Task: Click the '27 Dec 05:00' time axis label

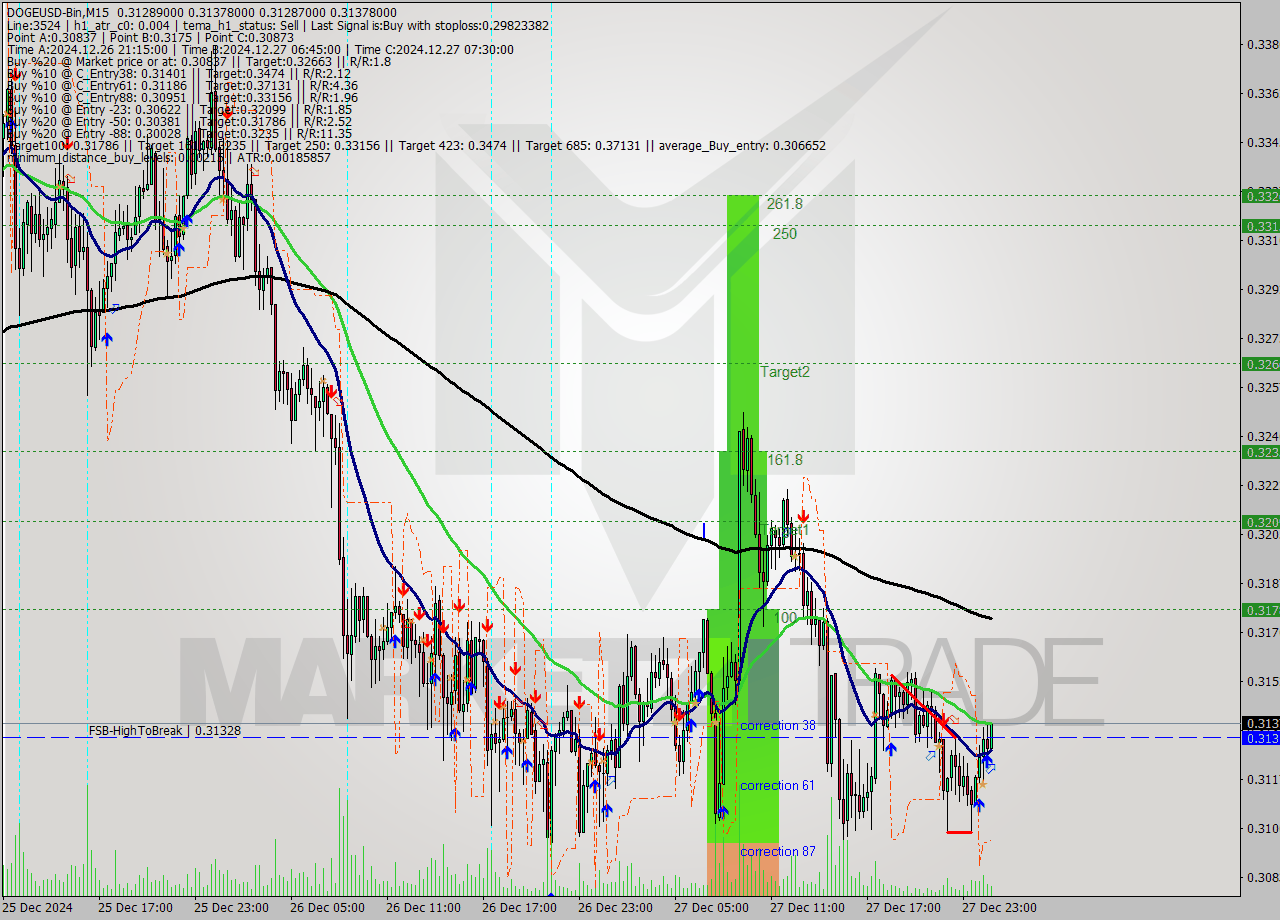Action: [x=711, y=908]
